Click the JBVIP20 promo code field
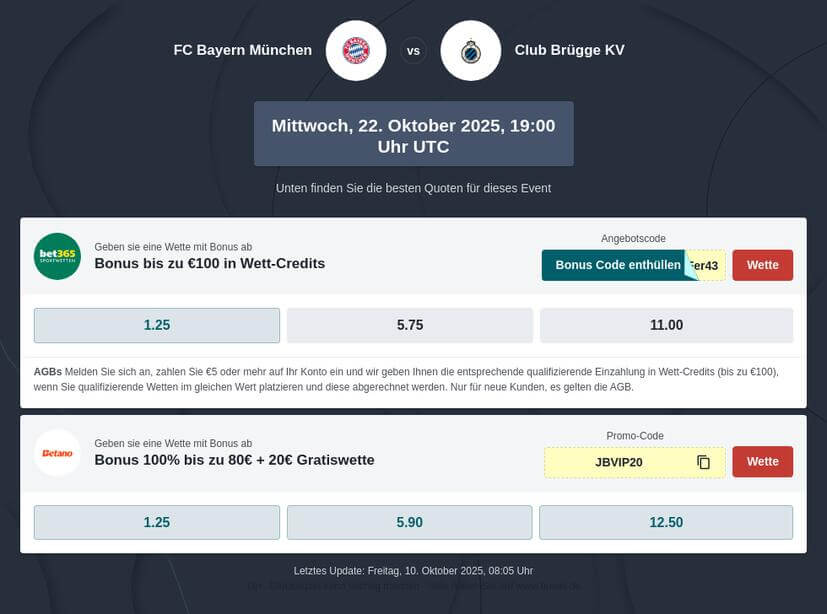Viewport: 827px width, 614px height. [x=619, y=462]
